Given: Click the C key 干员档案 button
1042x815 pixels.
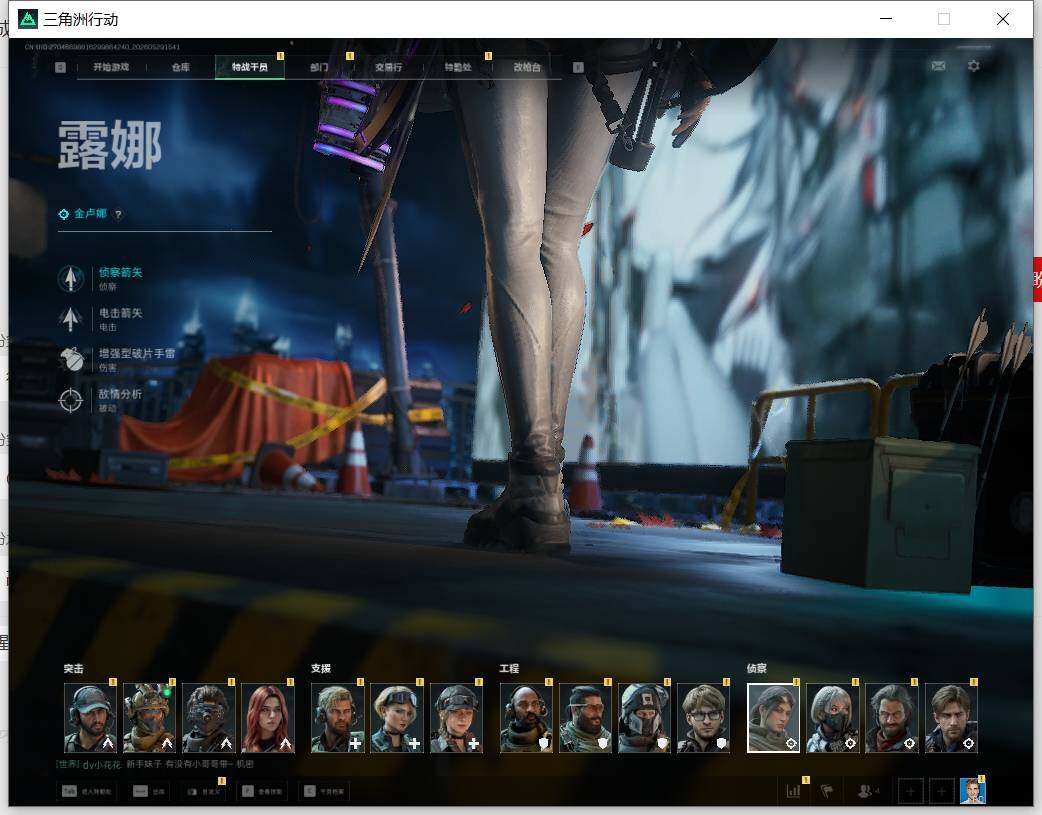Looking at the screenshot, I should pos(324,791).
